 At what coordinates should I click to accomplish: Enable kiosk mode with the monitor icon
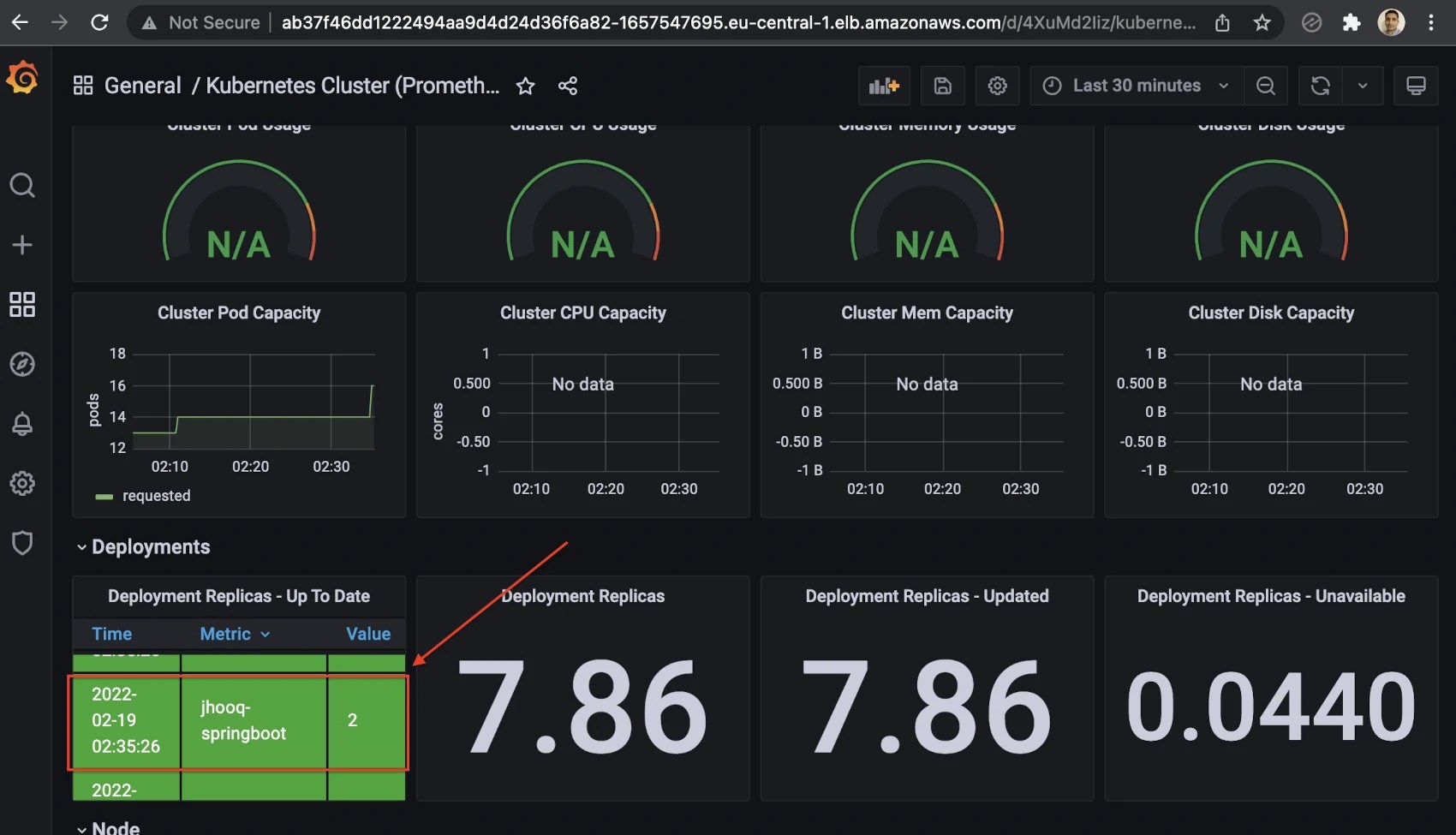[1415, 86]
